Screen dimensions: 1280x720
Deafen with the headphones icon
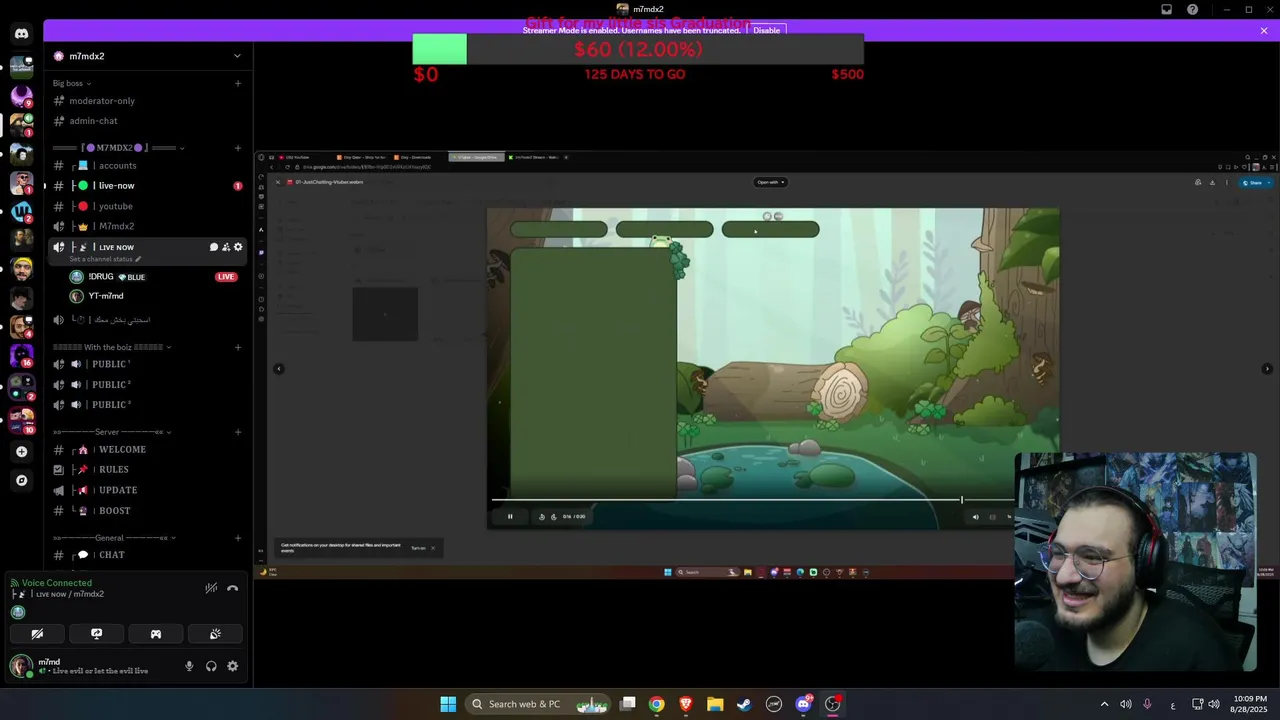[x=211, y=666]
